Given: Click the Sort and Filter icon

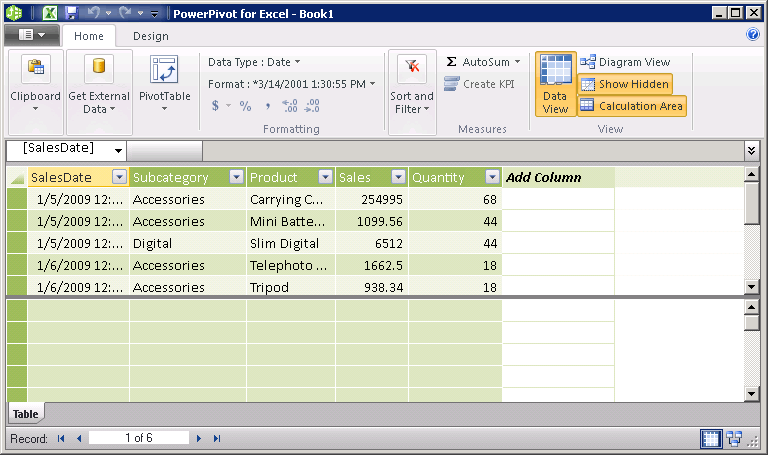Looking at the screenshot, I should [x=412, y=68].
